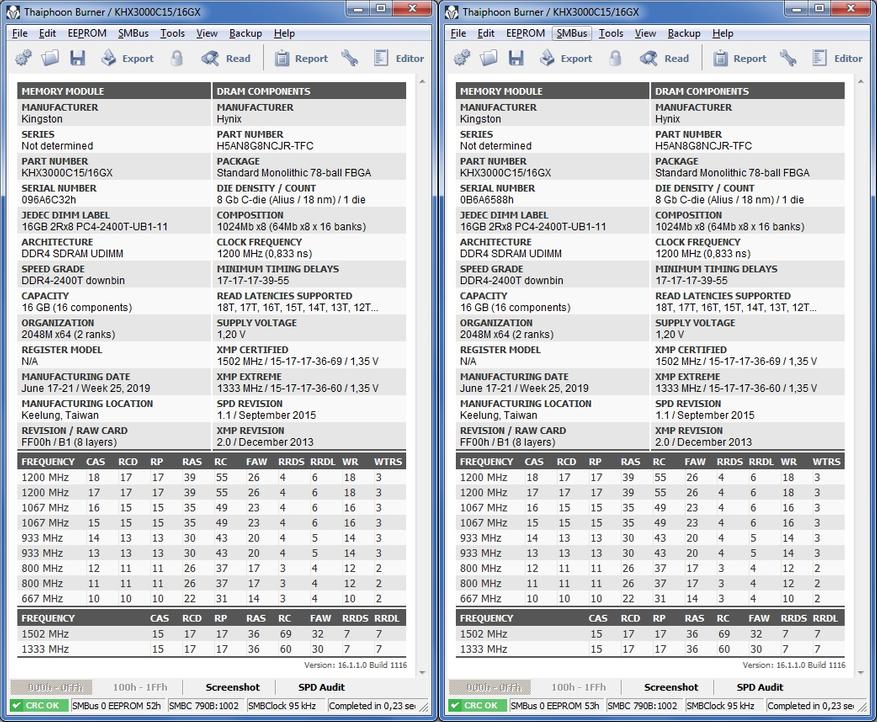
Task: Click the wrench tool icon, left window
Action: pos(350,58)
